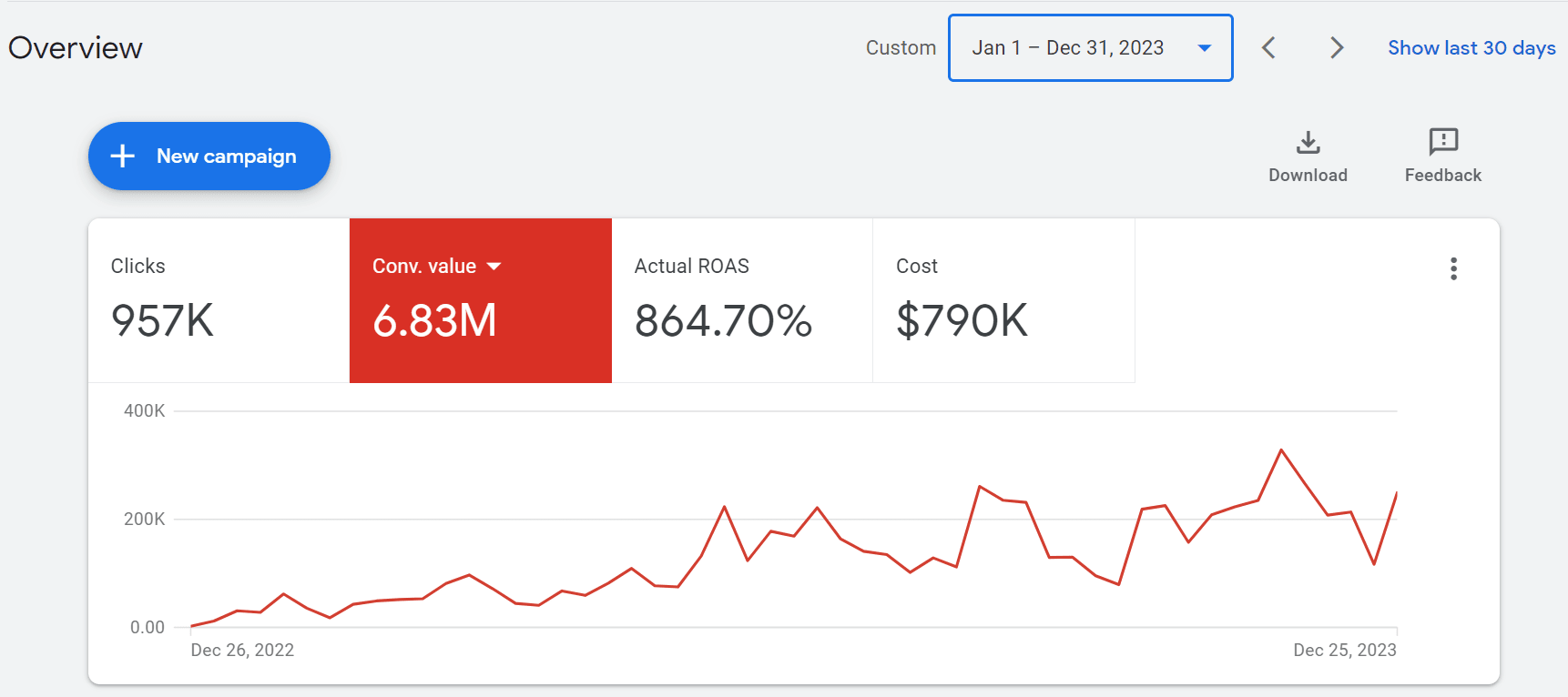Select the Clicks metric card

[219, 300]
